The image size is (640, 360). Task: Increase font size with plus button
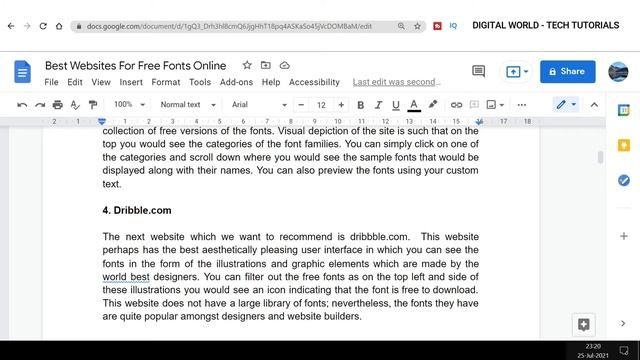tap(341, 105)
